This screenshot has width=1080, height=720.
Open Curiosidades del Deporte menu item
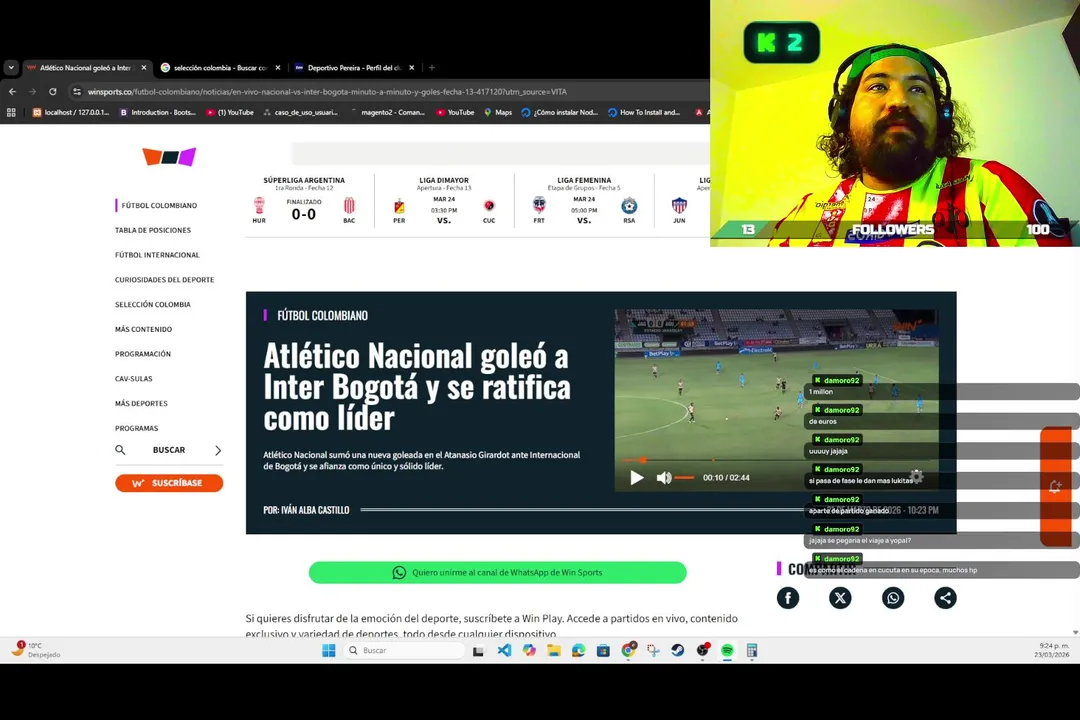165,280
